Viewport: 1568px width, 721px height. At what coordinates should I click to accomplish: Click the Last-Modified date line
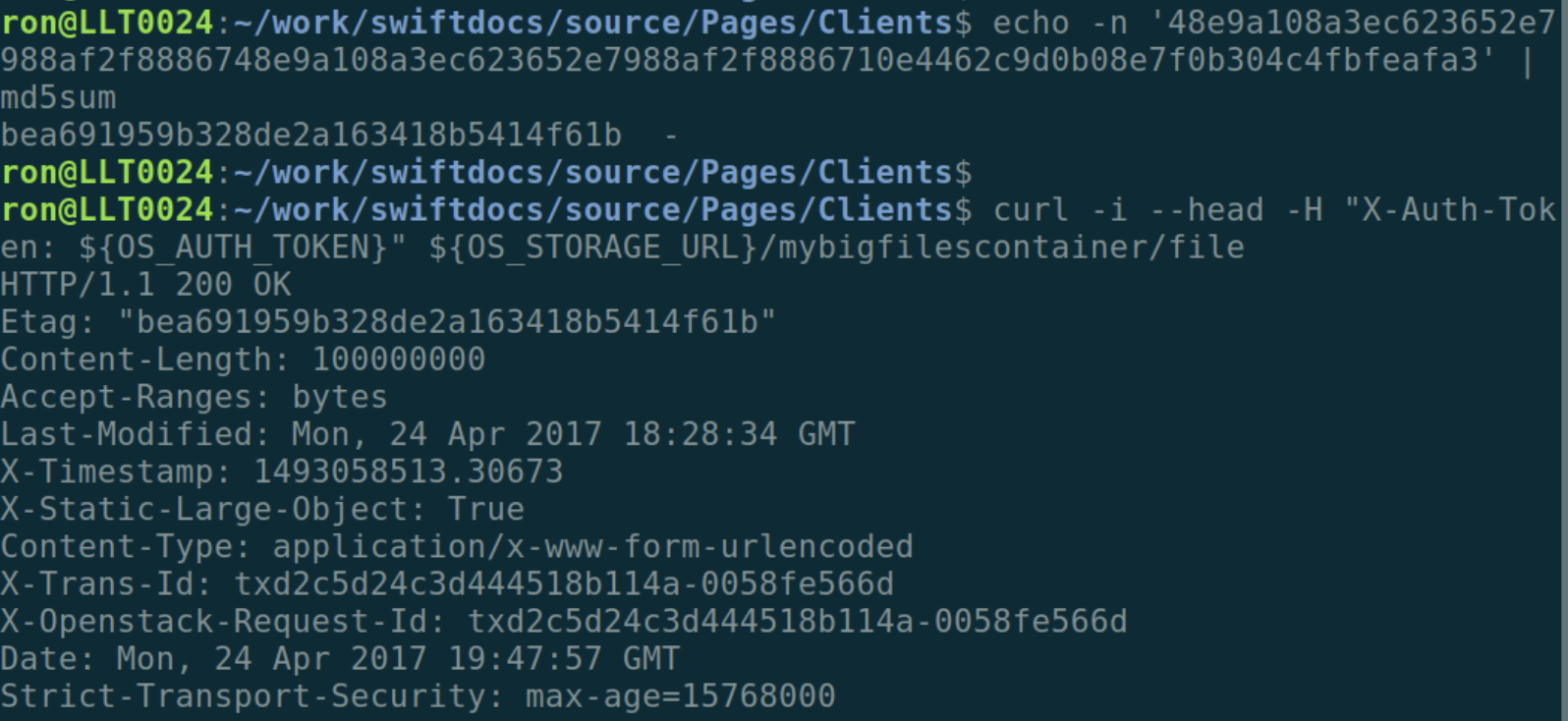(x=427, y=434)
